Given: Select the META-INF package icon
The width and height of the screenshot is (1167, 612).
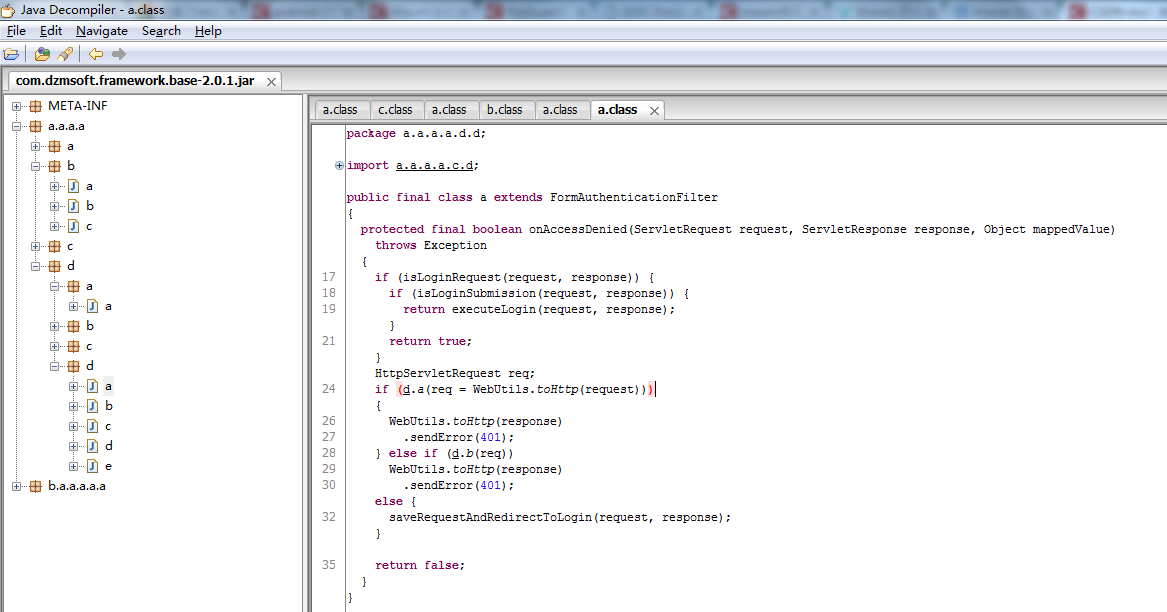Looking at the screenshot, I should tap(35, 106).
